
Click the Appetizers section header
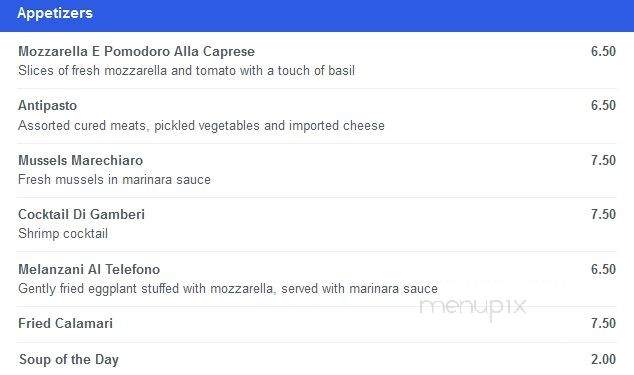pyautogui.click(x=55, y=13)
